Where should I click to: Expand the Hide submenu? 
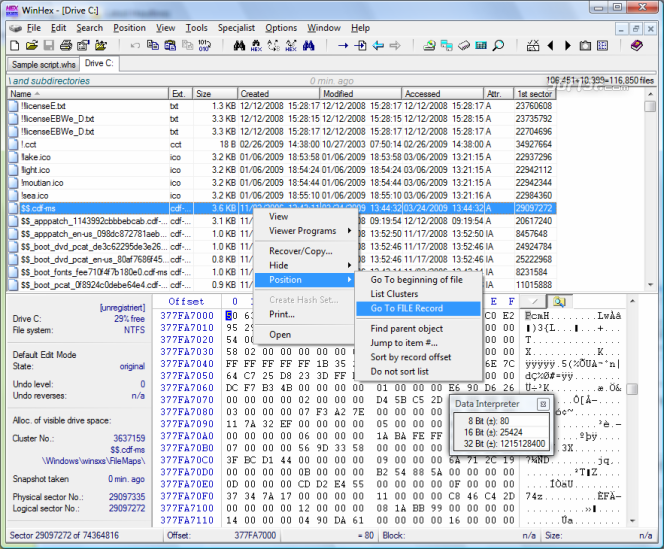304,266
